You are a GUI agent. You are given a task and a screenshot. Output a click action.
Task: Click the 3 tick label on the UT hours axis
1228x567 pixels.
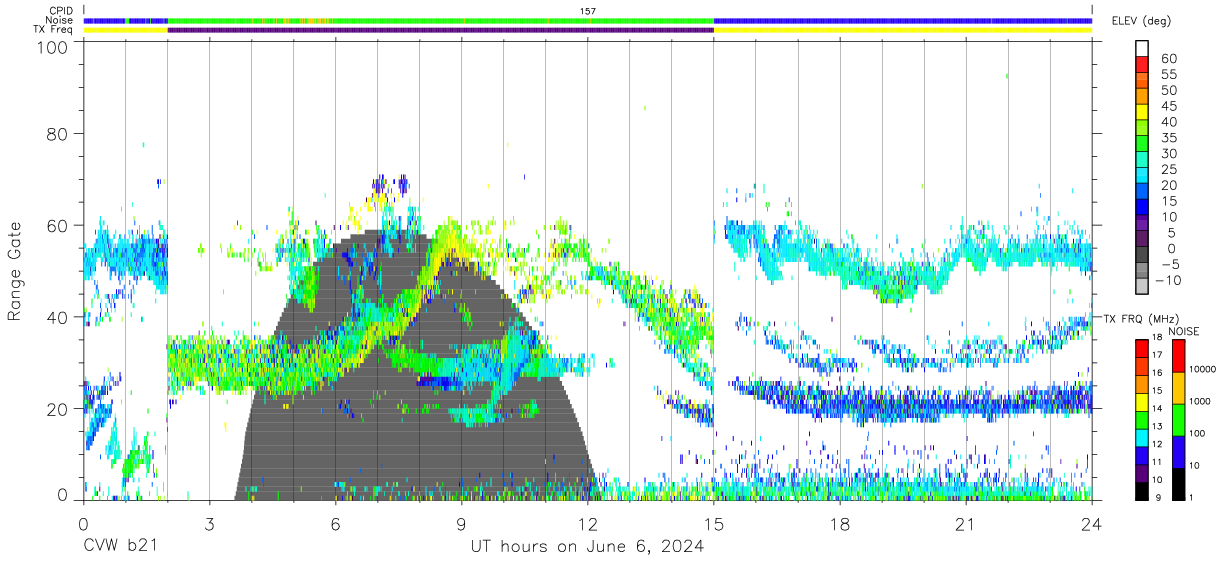coord(209,524)
